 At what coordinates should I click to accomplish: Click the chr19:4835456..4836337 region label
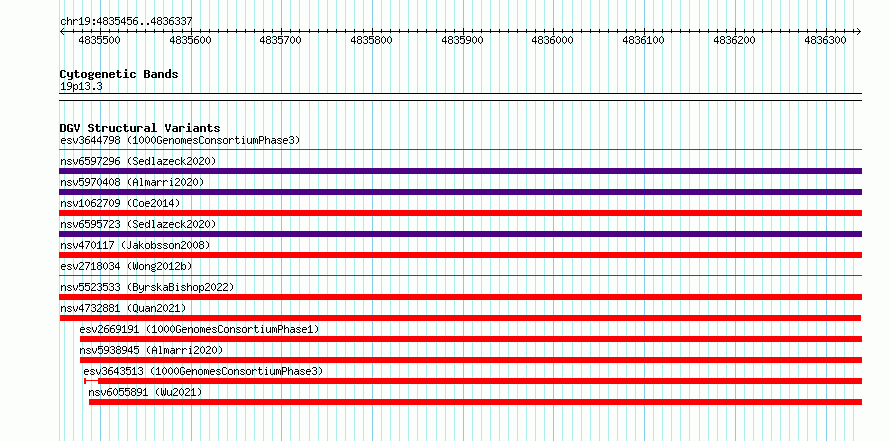(x=126, y=22)
